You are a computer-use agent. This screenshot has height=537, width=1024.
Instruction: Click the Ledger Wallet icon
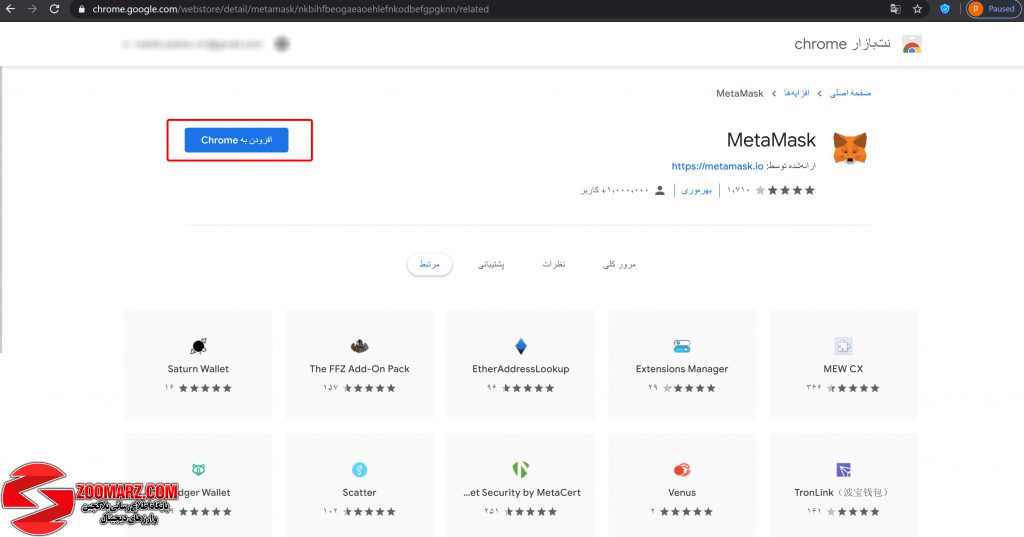tap(199, 469)
